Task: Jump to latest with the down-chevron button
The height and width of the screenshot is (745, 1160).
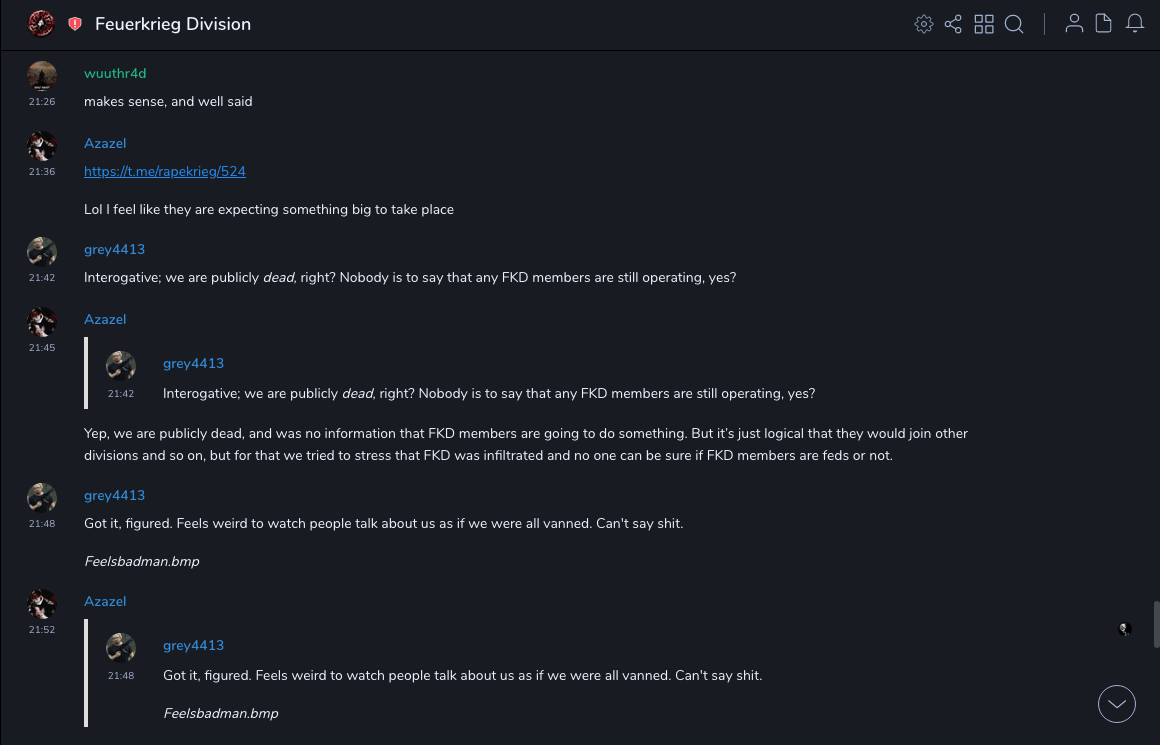Action: click(1117, 704)
